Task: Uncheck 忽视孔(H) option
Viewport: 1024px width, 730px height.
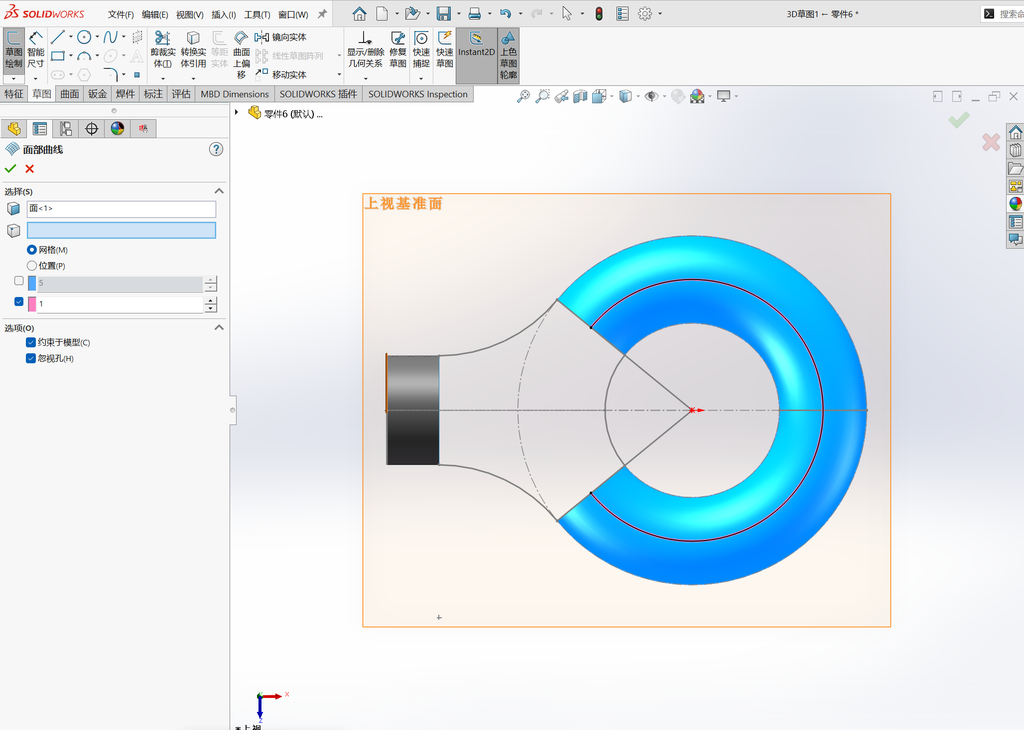Action: (31, 358)
